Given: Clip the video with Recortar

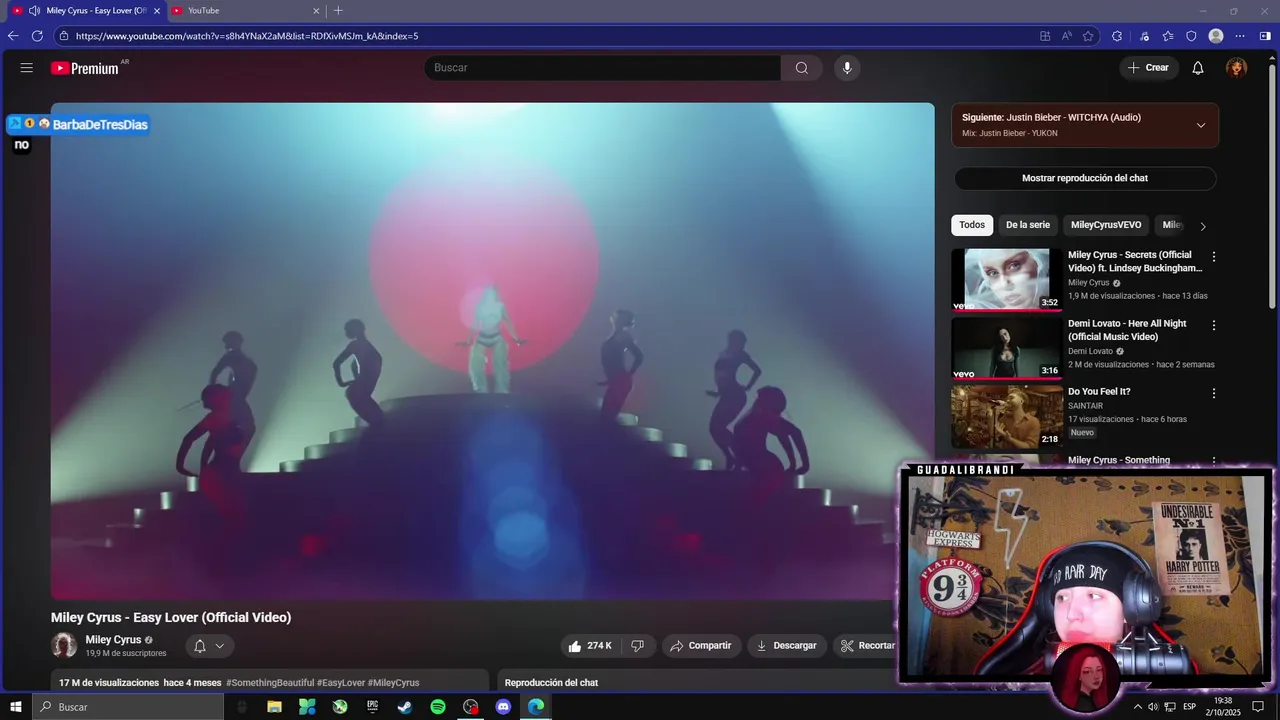Looking at the screenshot, I should coord(867,646).
